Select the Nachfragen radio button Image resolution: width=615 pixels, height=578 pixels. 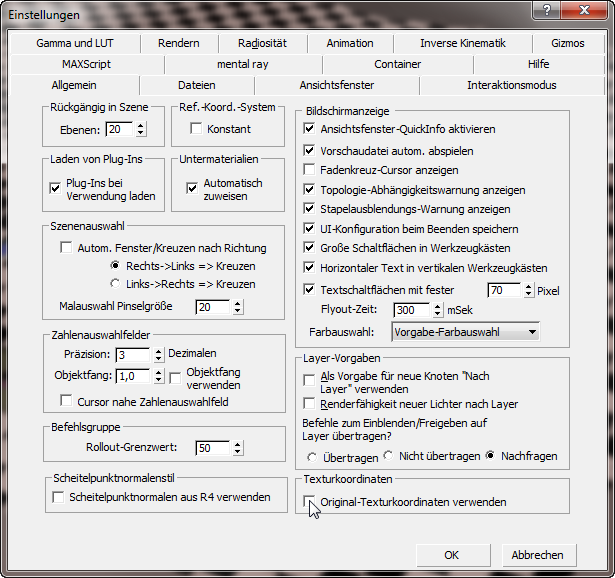[x=490, y=455]
